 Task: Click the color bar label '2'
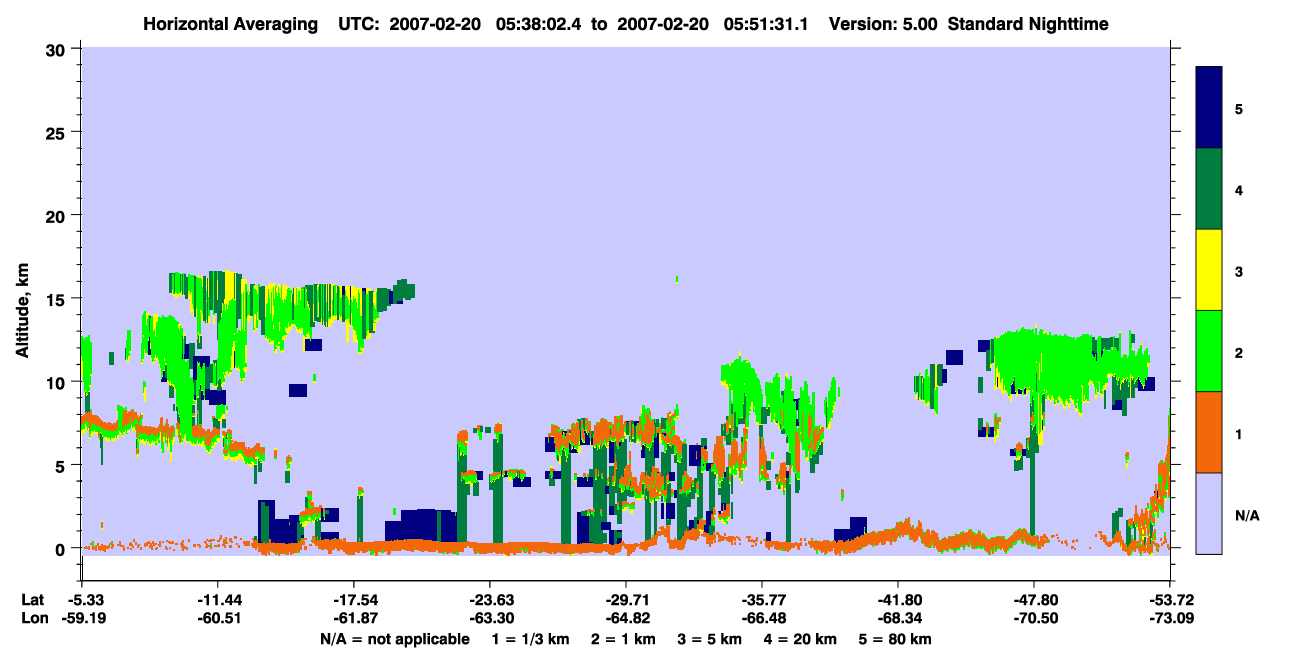tap(1239, 352)
